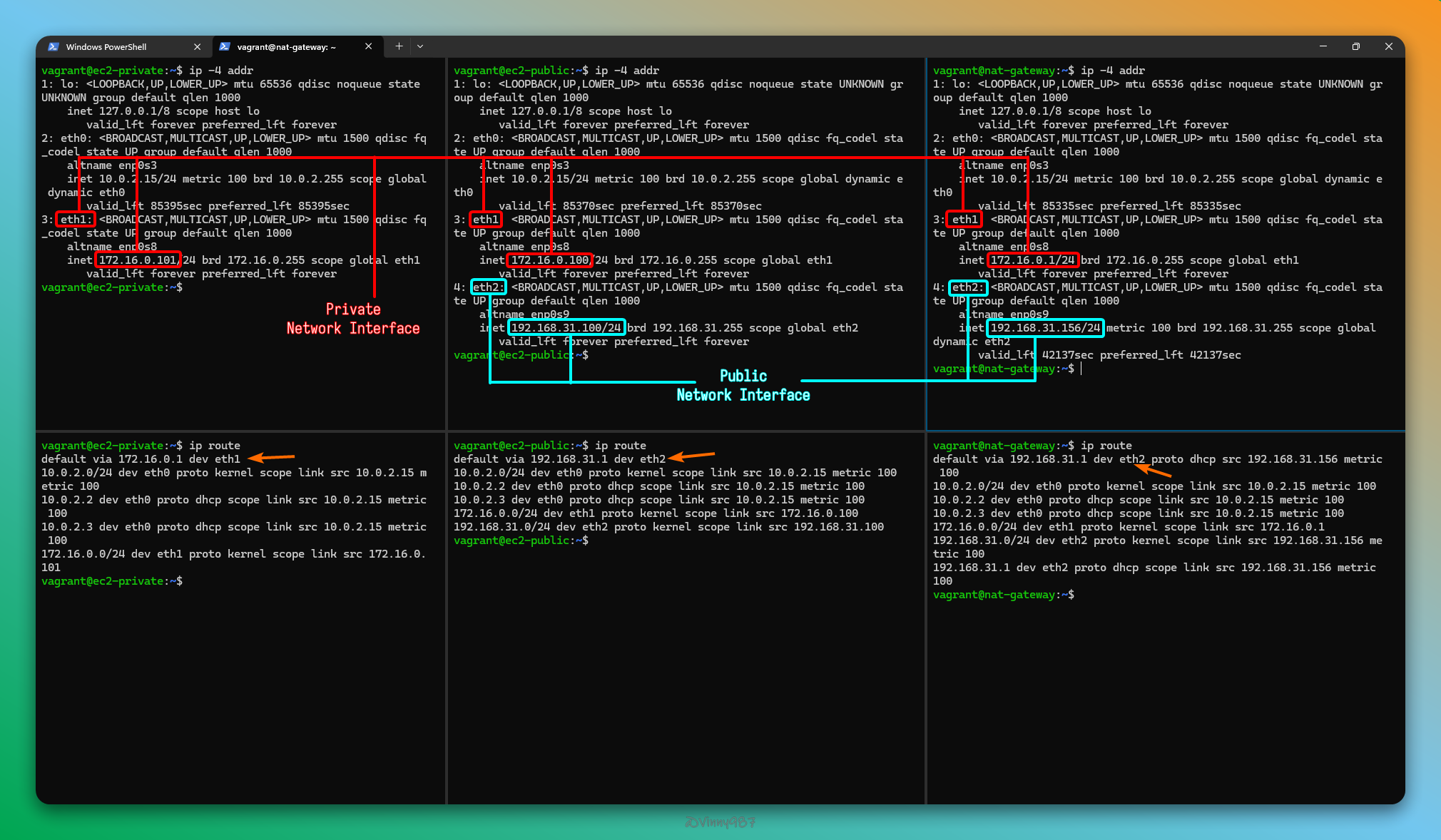Select the vagrant@nat-gateway tab

click(285, 47)
